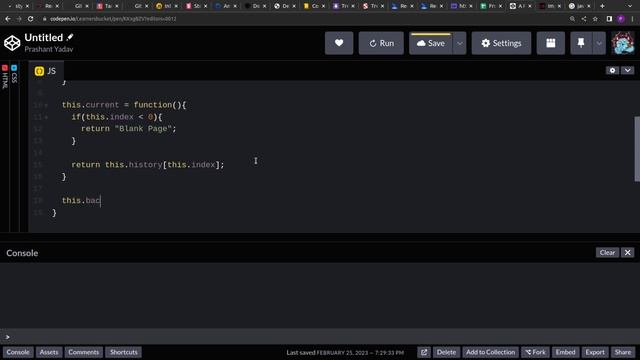The height and width of the screenshot is (360, 640).
Task: Love the pen with the heart button
Action: (x=339, y=43)
